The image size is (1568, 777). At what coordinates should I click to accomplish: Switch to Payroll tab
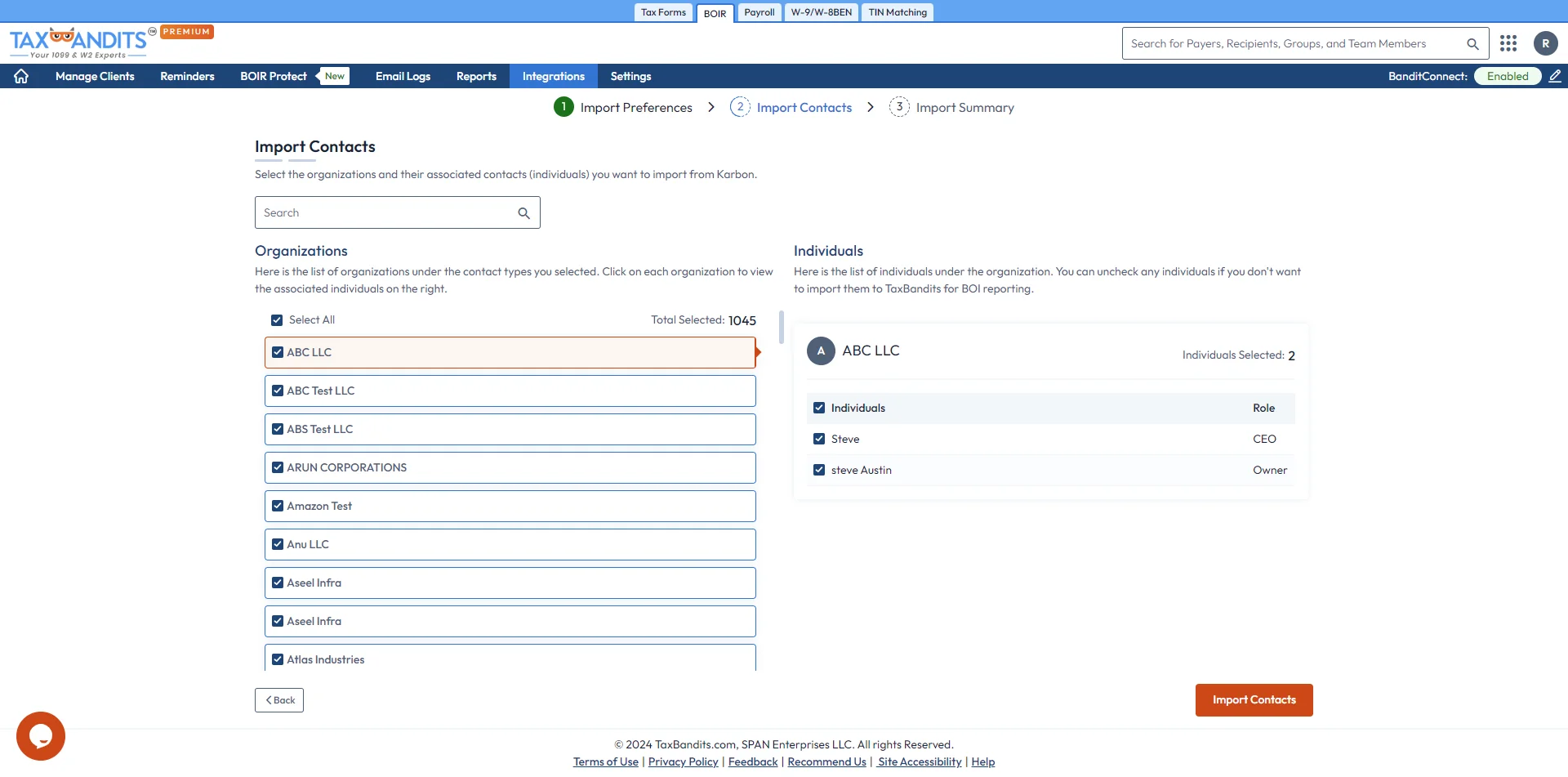pos(759,12)
